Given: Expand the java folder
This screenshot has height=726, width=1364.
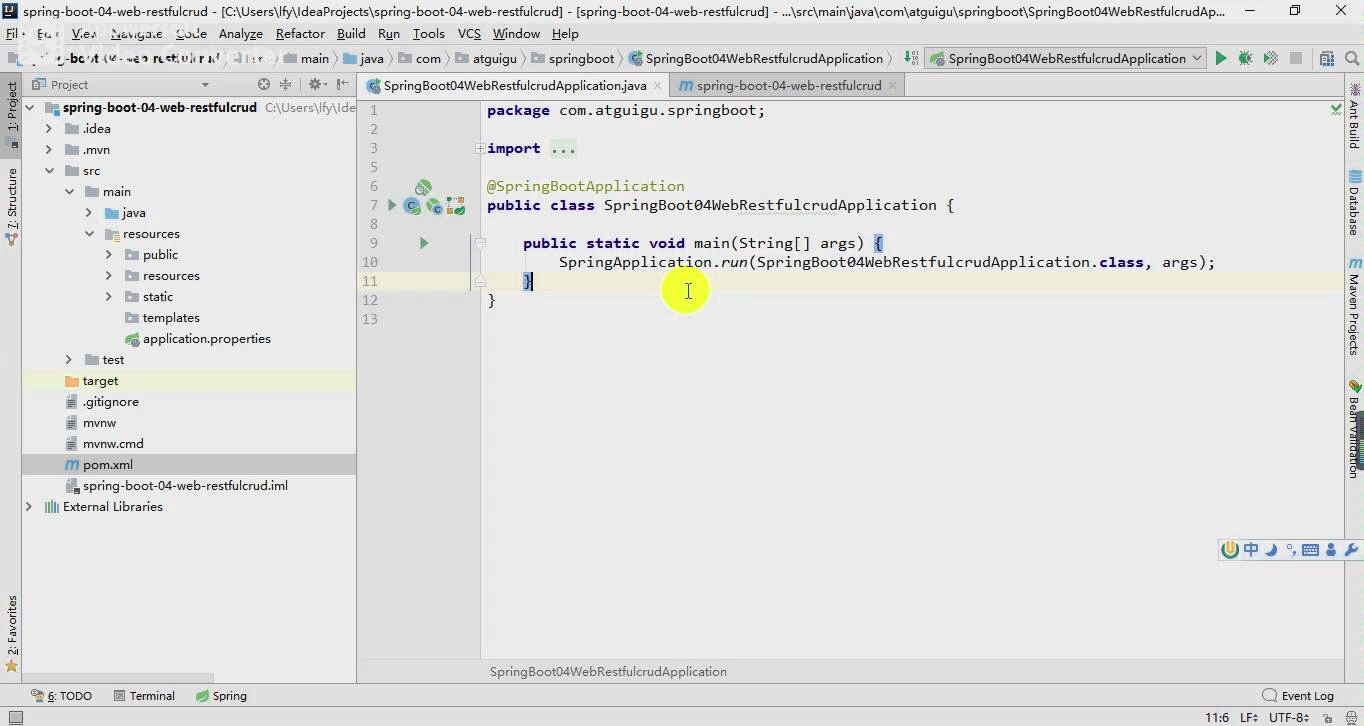Looking at the screenshot, I should [89, 212].
